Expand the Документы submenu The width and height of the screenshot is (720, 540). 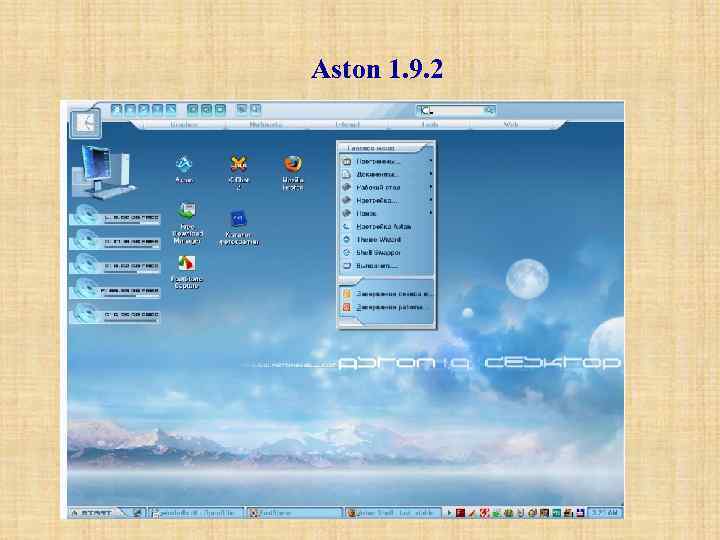[387, 174]
